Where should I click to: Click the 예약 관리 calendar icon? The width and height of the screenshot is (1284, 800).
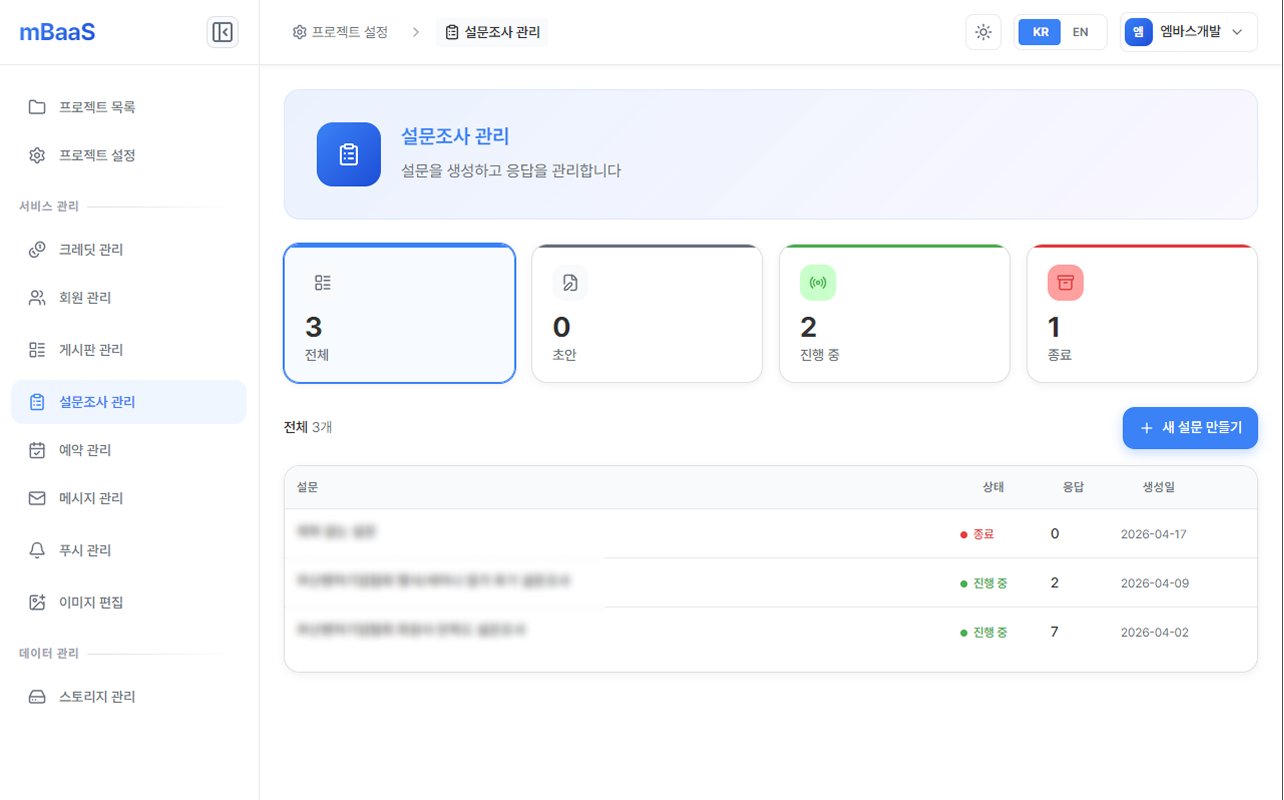[37, 450]
